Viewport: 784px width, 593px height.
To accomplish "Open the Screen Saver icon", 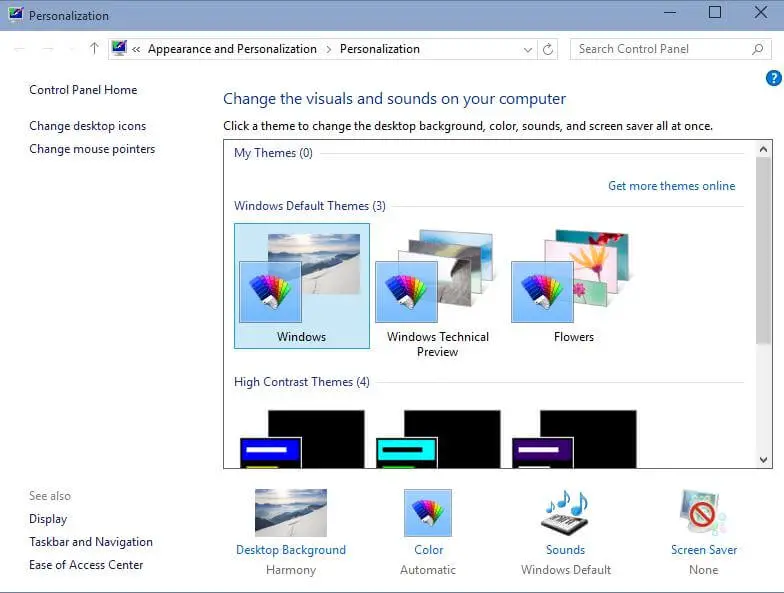I will 703,512.
